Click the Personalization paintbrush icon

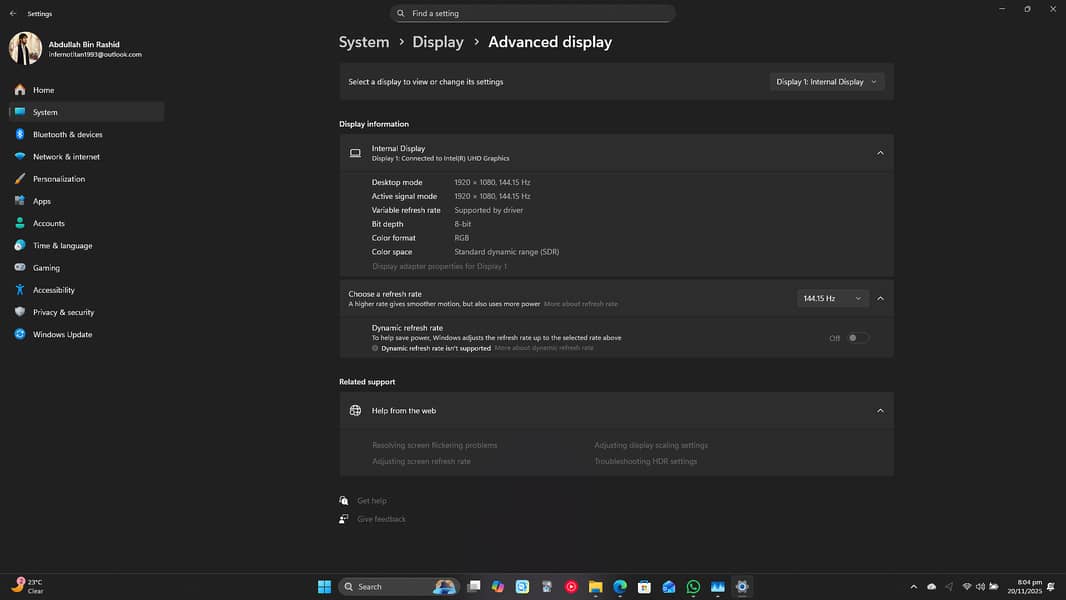click(20, 179)
